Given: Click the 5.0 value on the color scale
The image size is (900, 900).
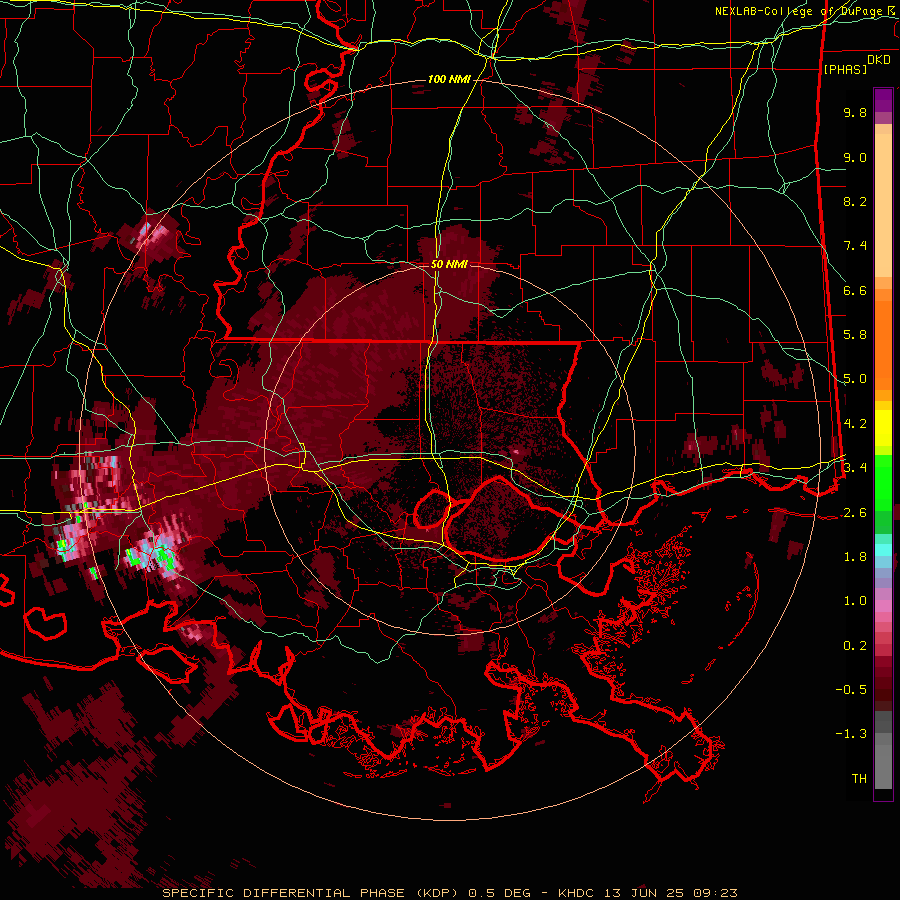Looking at the screenshot, I should pyautogui.click(x=855, y=379).
